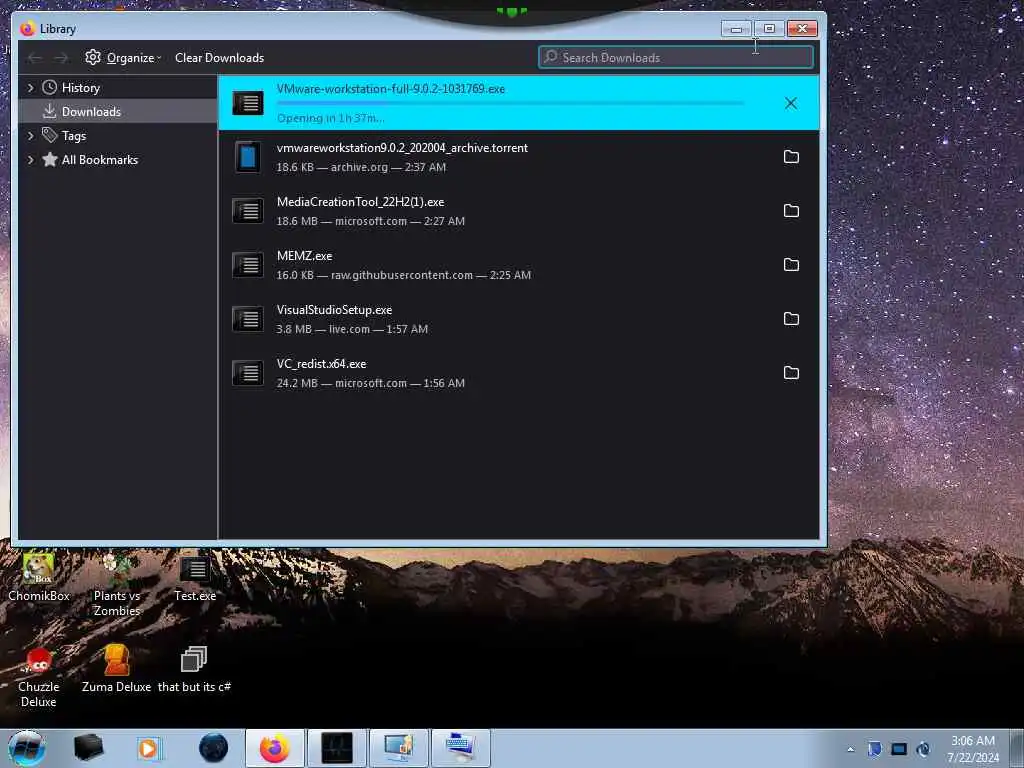1024x768 pixels.
Task: Show hidden system tray icons
Action: pyautogui.click(x=850, y=749)
